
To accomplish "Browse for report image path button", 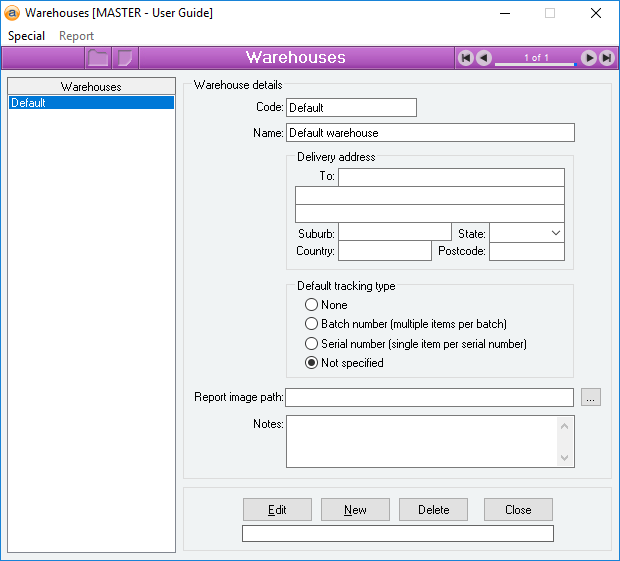I will (591, 397).
